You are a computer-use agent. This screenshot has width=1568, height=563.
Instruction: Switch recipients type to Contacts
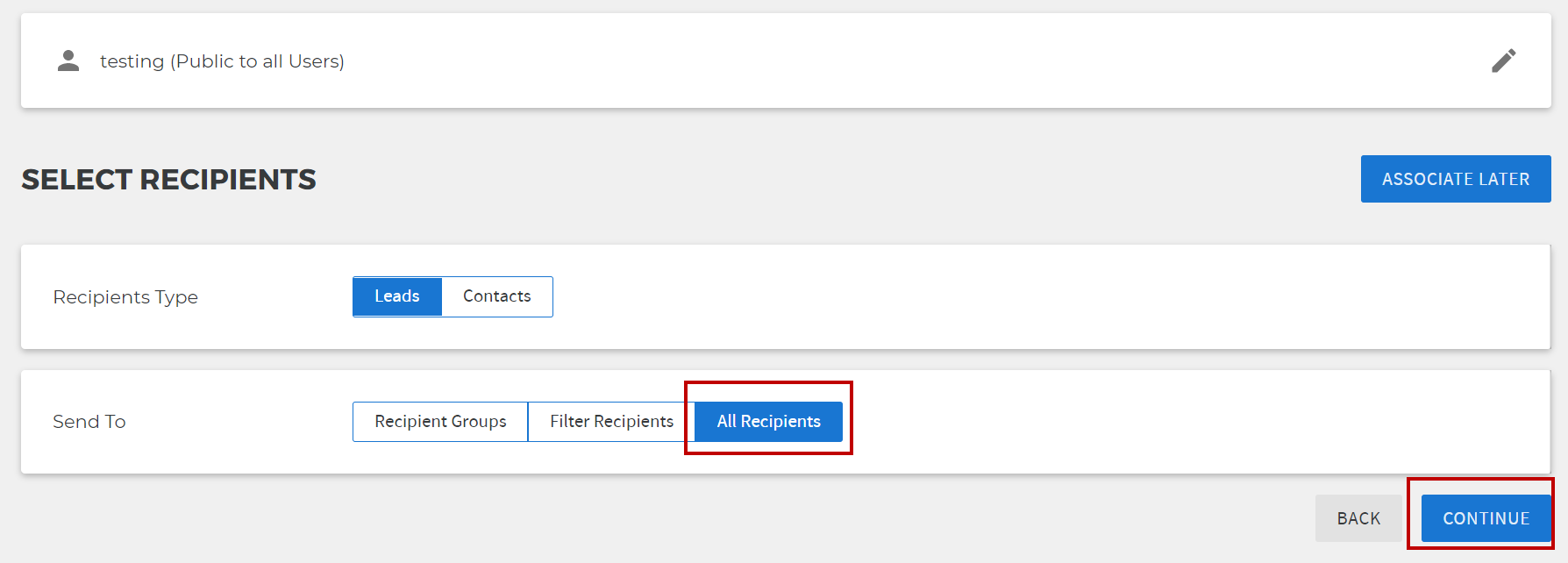(x=497, y=296)
